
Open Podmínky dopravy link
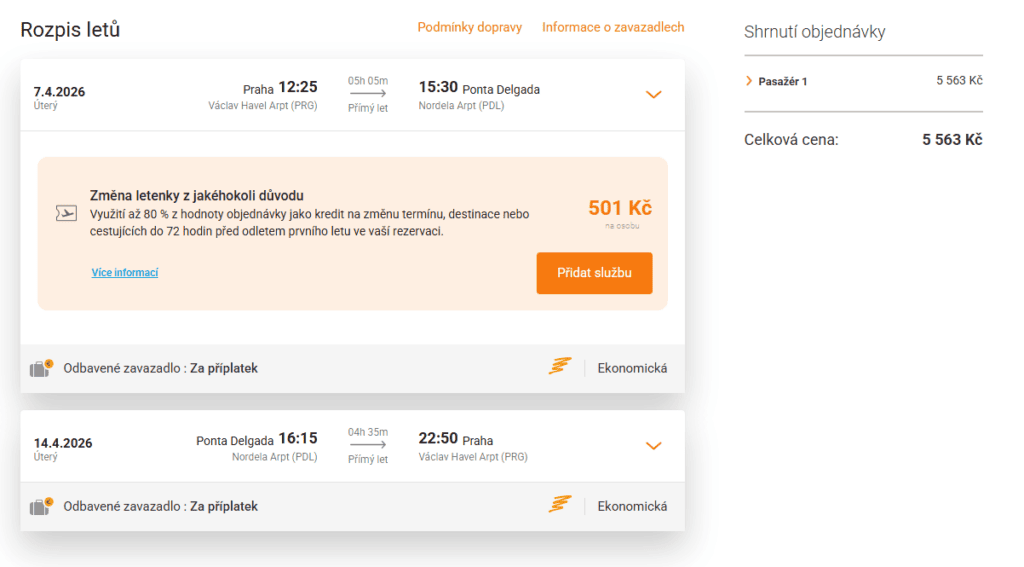coord(470,28)
